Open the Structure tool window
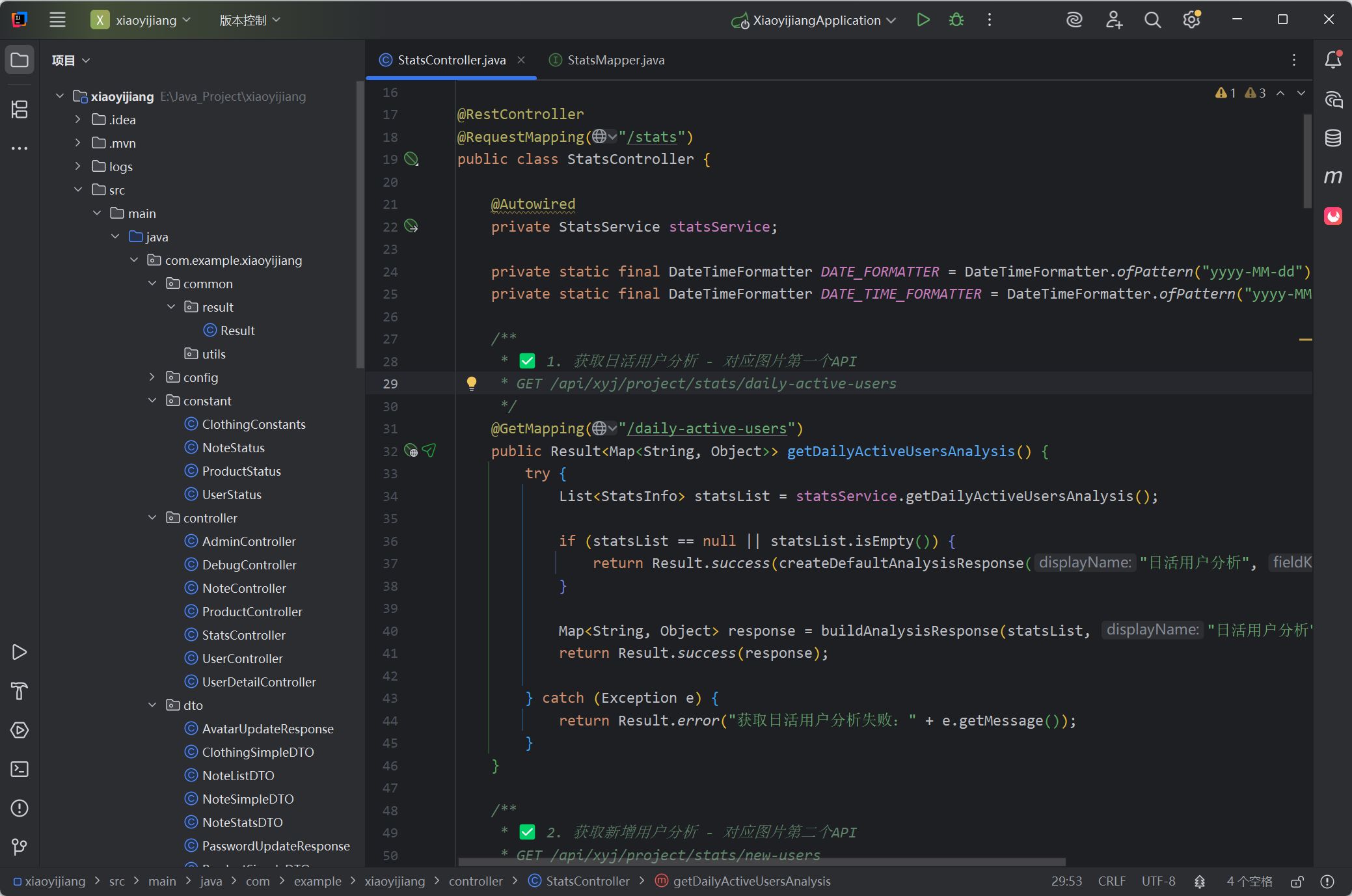 pos(20,109)
